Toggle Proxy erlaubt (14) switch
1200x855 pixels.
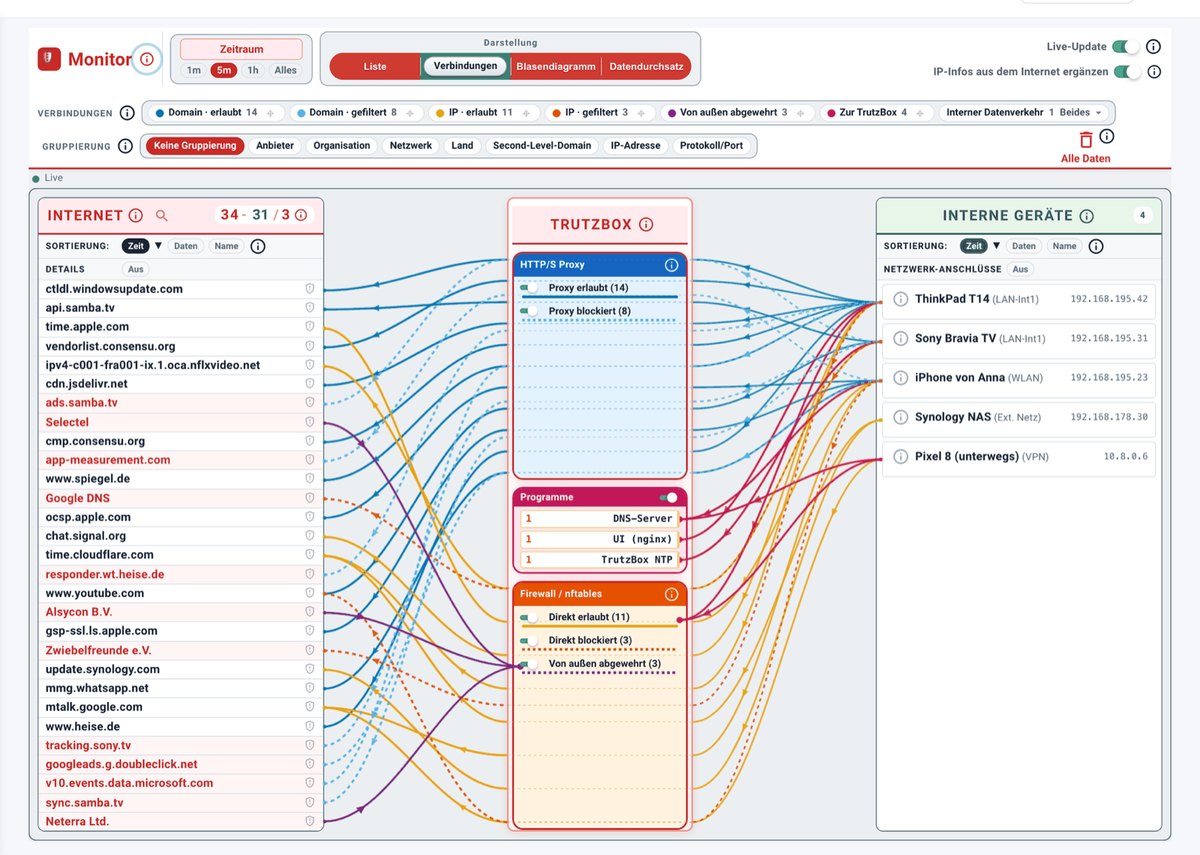pyautogui.click(x=530, y=288)
